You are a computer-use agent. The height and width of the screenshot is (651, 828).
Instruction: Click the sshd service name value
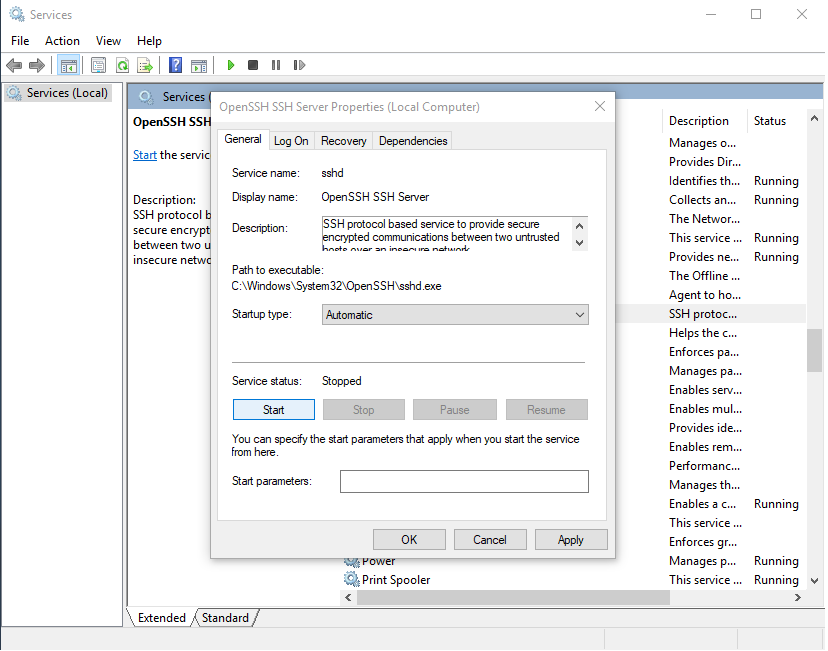pyautogui.click(x=333, y=173)
